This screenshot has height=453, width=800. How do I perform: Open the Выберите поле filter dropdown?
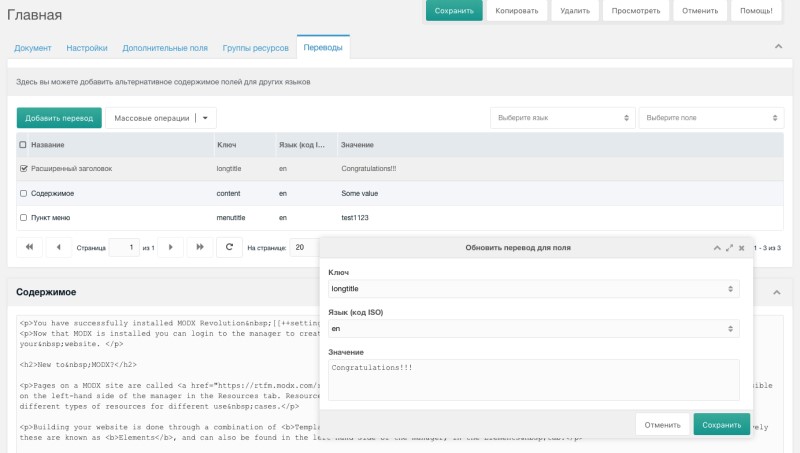pyautogui.click(x=711, y=118)
